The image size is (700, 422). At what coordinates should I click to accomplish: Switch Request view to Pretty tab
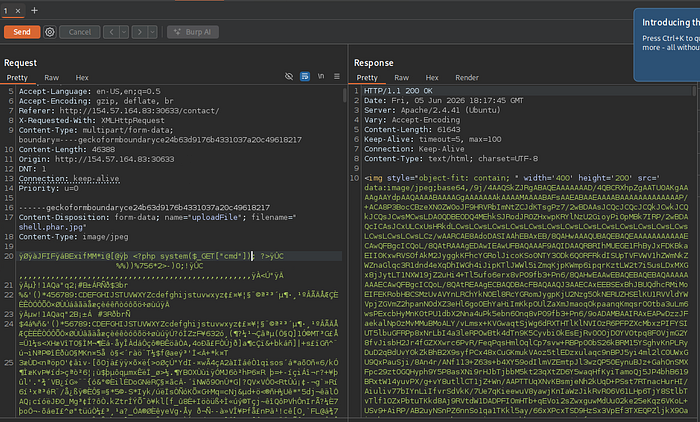(17, 78)
